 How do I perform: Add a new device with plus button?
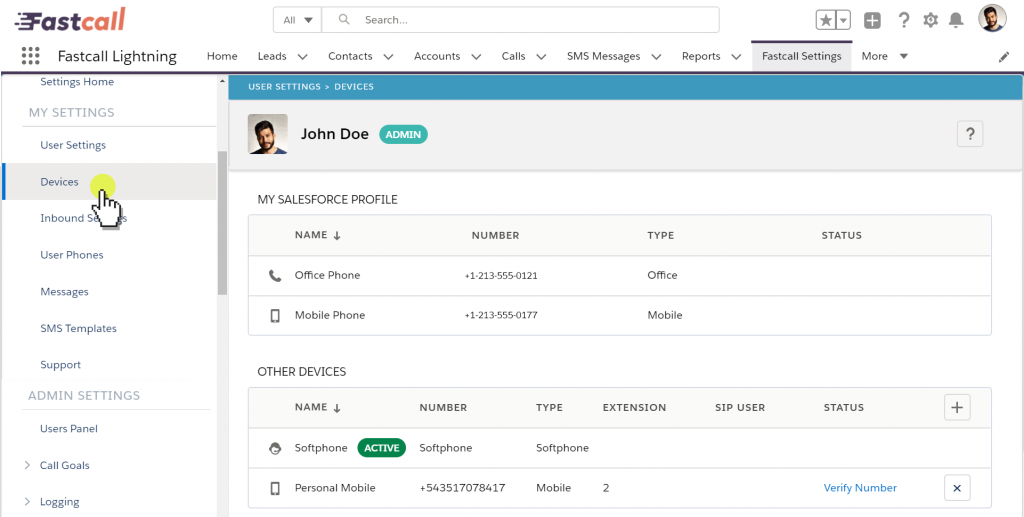pos(957,407)
